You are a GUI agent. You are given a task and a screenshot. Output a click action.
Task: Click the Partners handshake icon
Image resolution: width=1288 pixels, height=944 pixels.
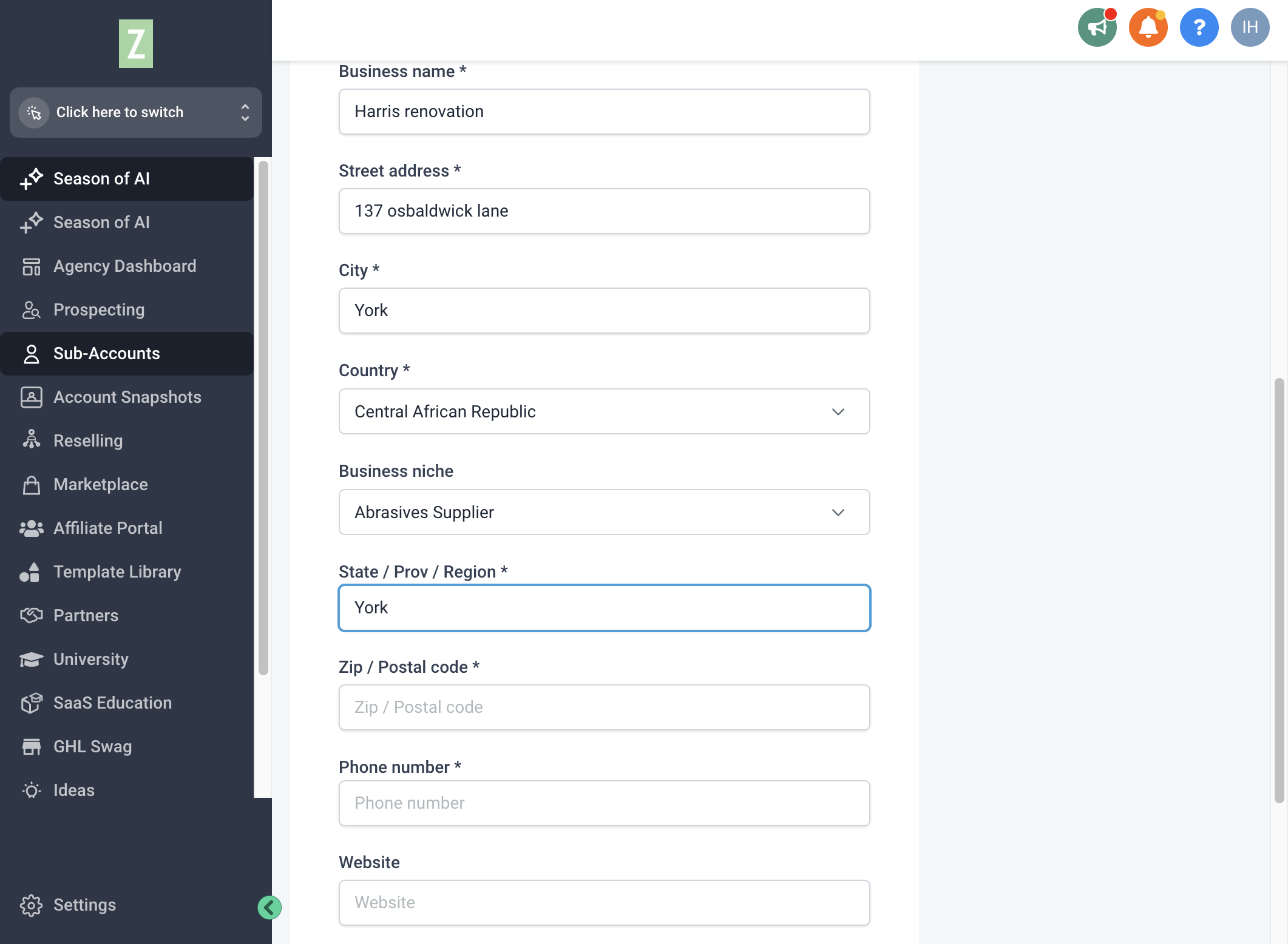[31, 616]
